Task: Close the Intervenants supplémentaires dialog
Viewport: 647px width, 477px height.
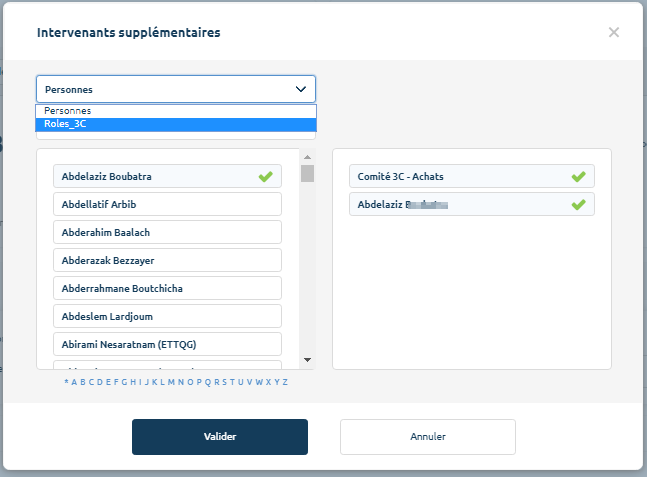Action: [614, 32]
